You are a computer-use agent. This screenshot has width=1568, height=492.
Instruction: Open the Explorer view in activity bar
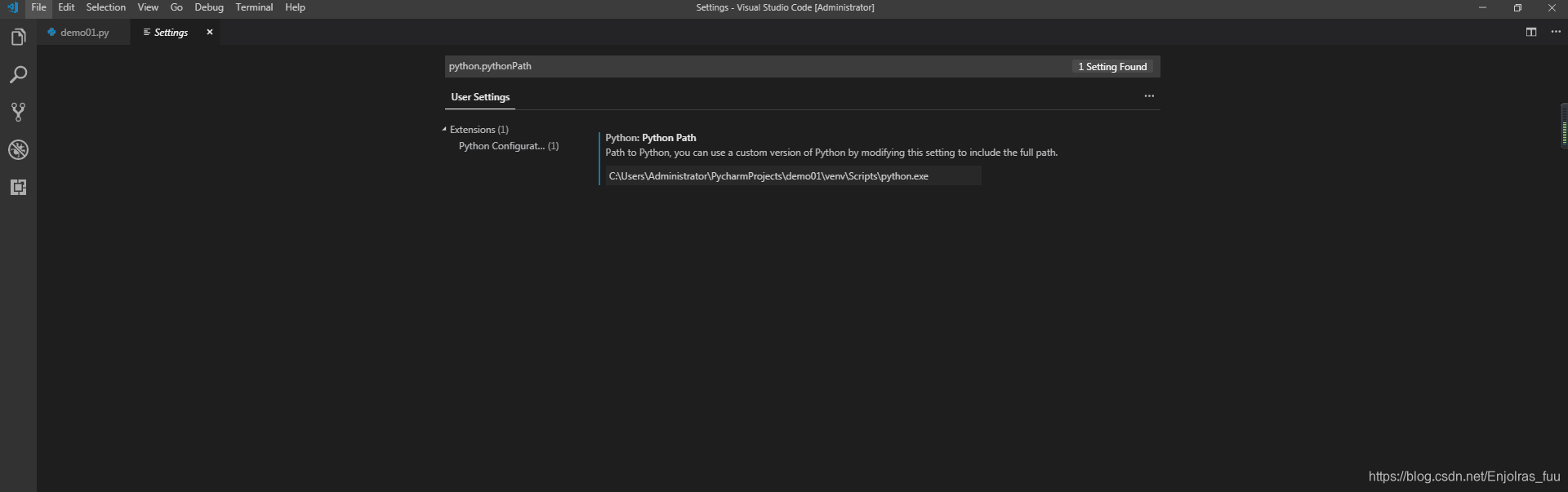click(18, 37)
